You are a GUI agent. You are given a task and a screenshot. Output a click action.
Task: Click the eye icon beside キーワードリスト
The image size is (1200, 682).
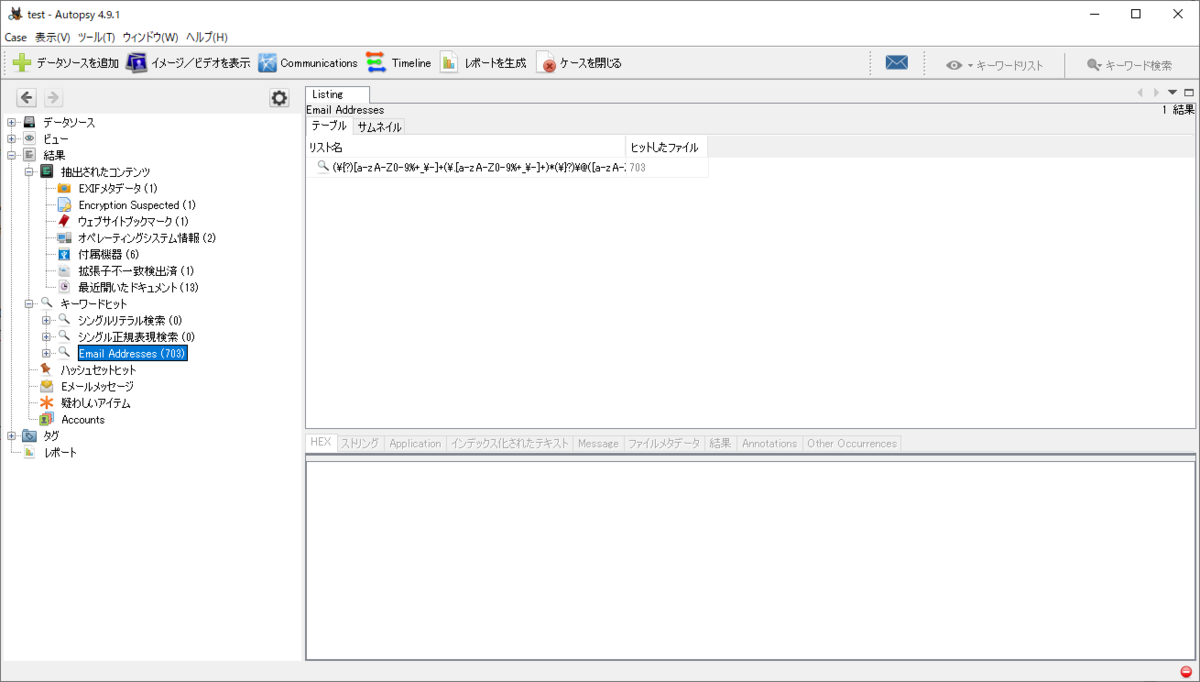954,65
